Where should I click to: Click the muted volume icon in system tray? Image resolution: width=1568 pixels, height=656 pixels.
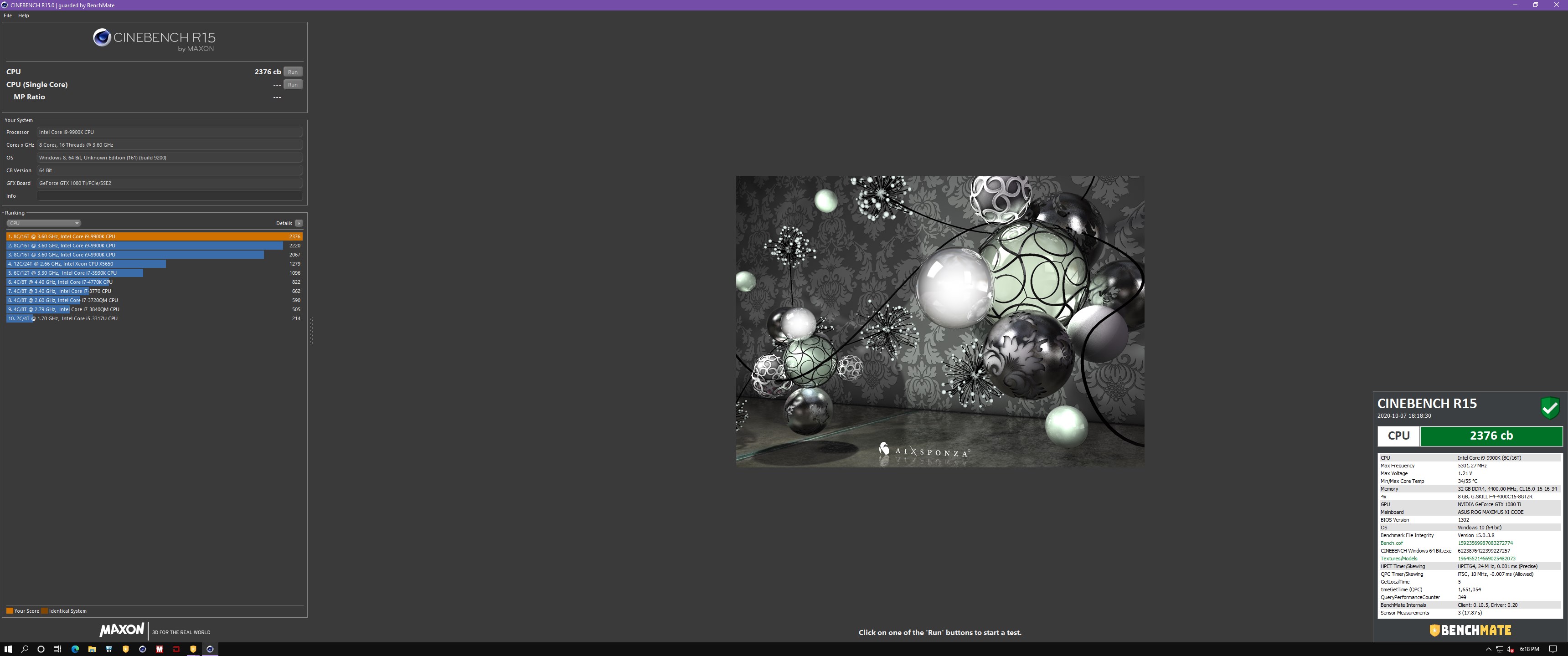tap(1510, 649)
